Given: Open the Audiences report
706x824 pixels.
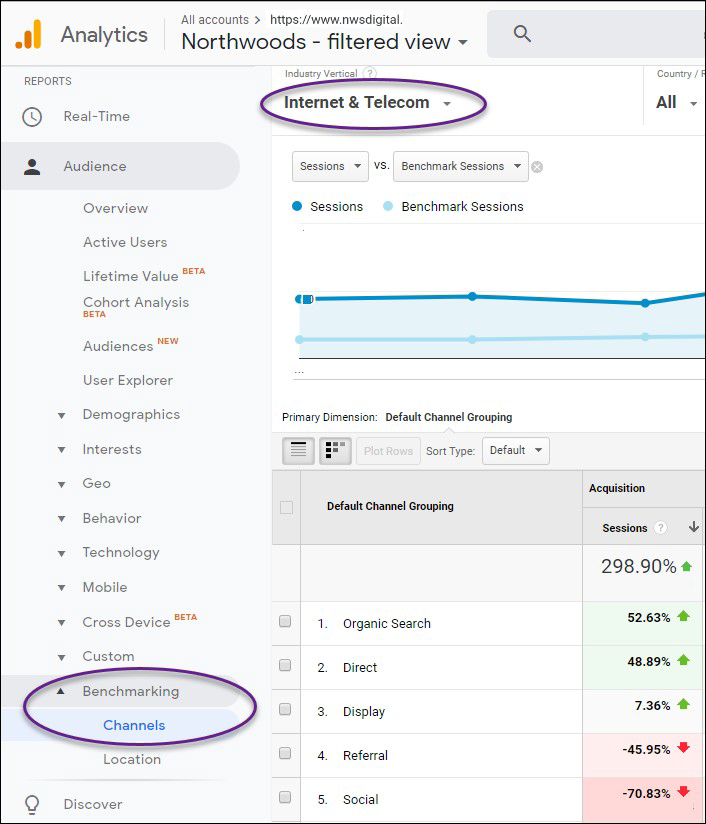Looking at the screenshot, I should point(118,346).
